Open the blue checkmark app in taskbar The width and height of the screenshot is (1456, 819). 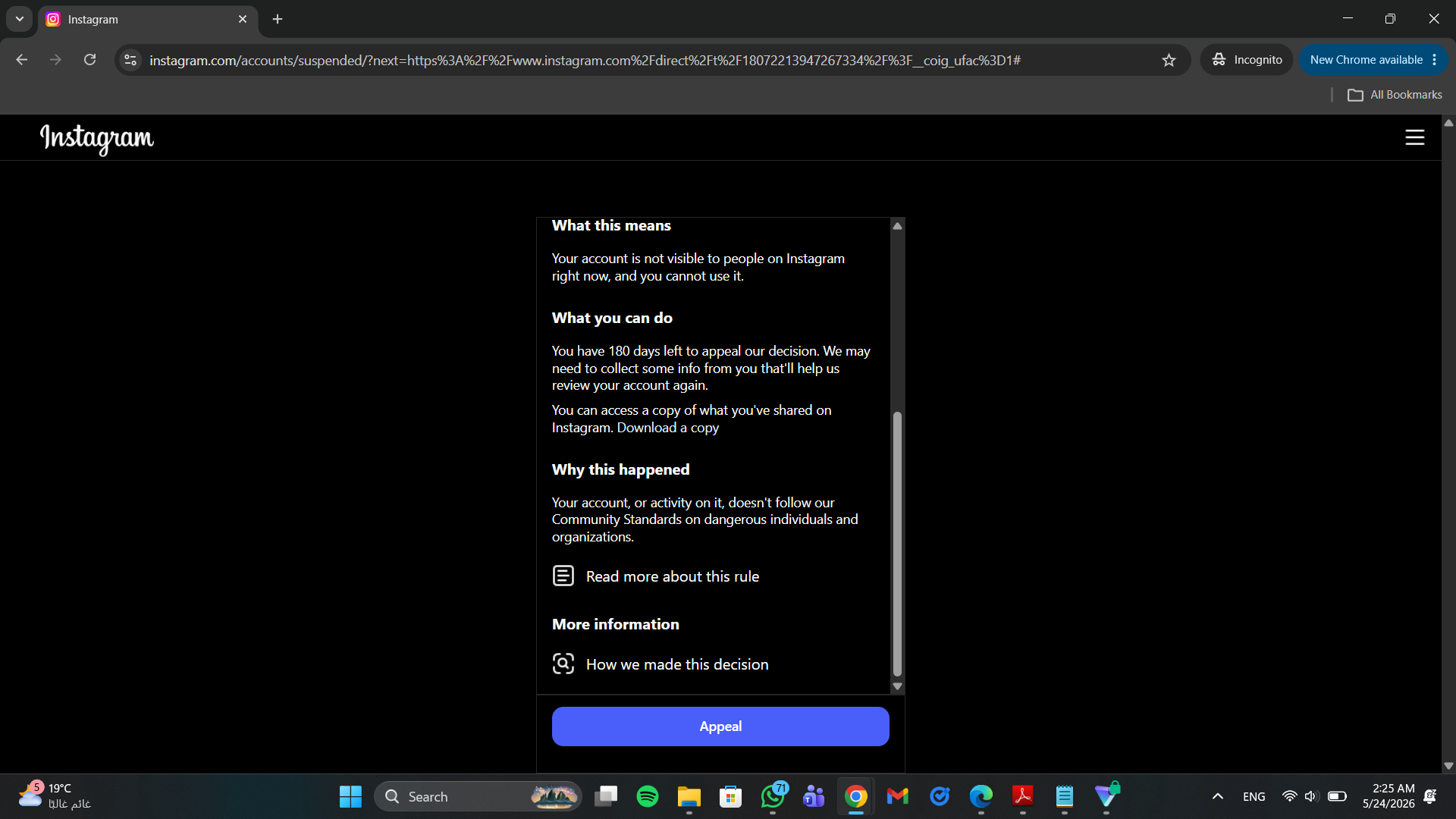[x=940, y=796]
